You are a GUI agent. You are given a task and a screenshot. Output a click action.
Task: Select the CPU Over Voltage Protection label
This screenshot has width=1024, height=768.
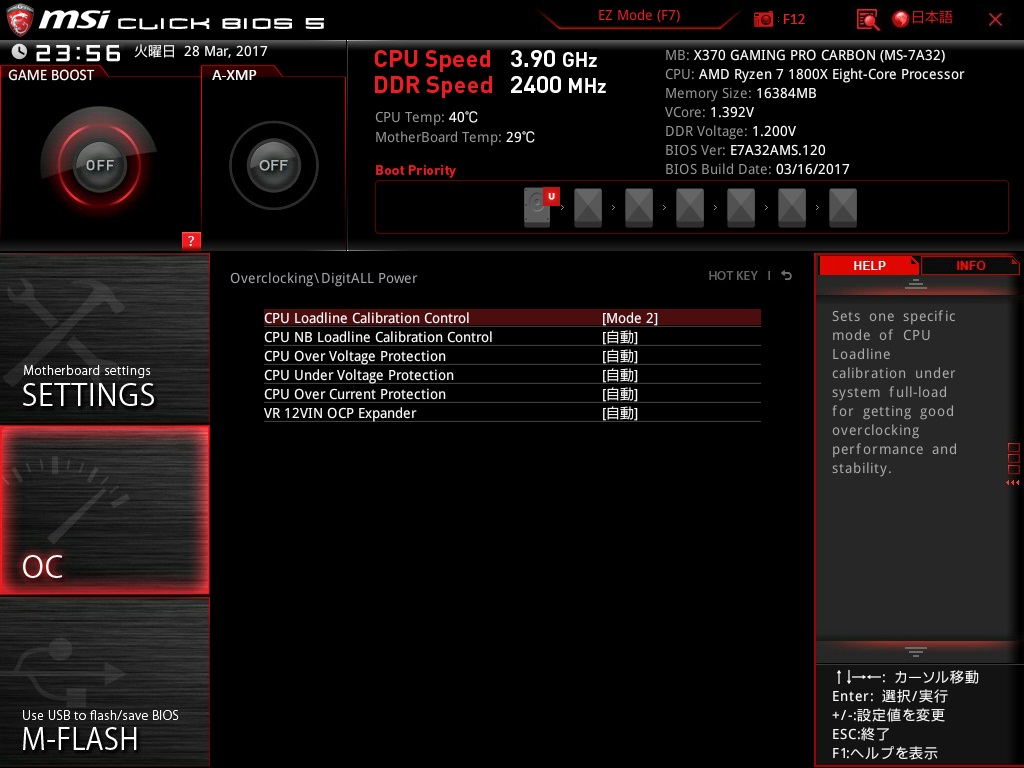(355, 356)
